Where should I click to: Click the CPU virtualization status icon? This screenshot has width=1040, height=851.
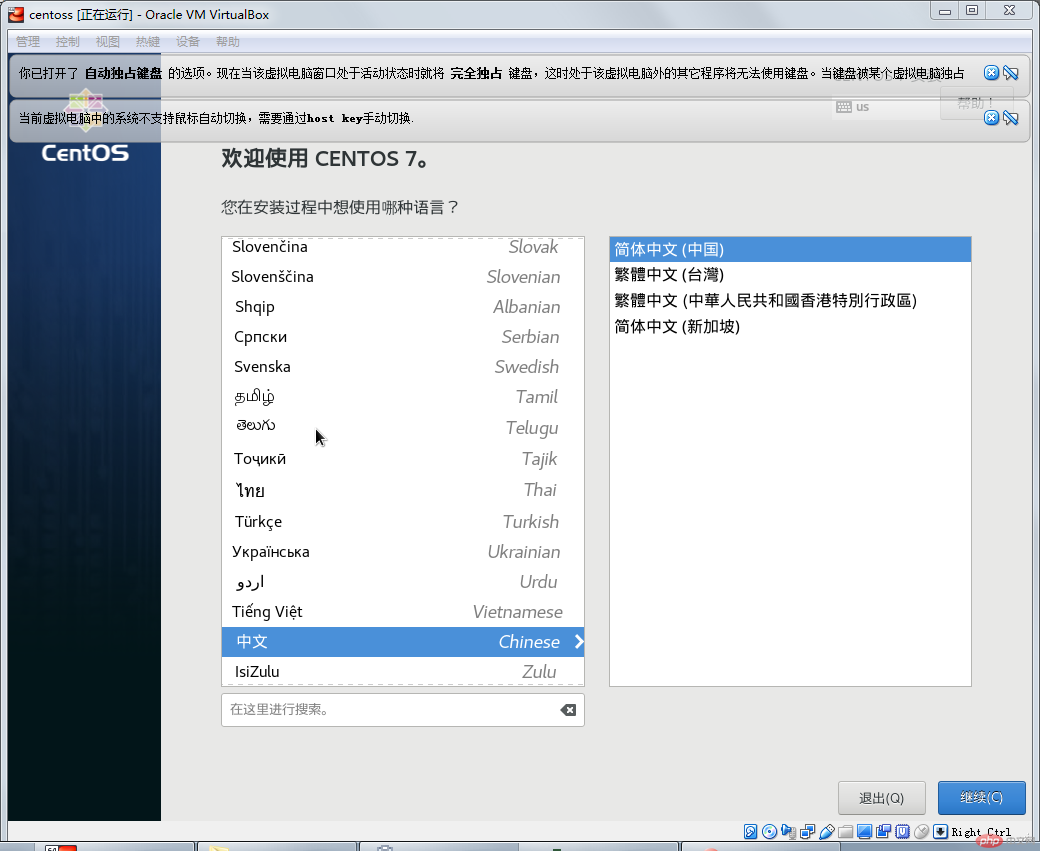pyautogui.click(x=903, y=831)
